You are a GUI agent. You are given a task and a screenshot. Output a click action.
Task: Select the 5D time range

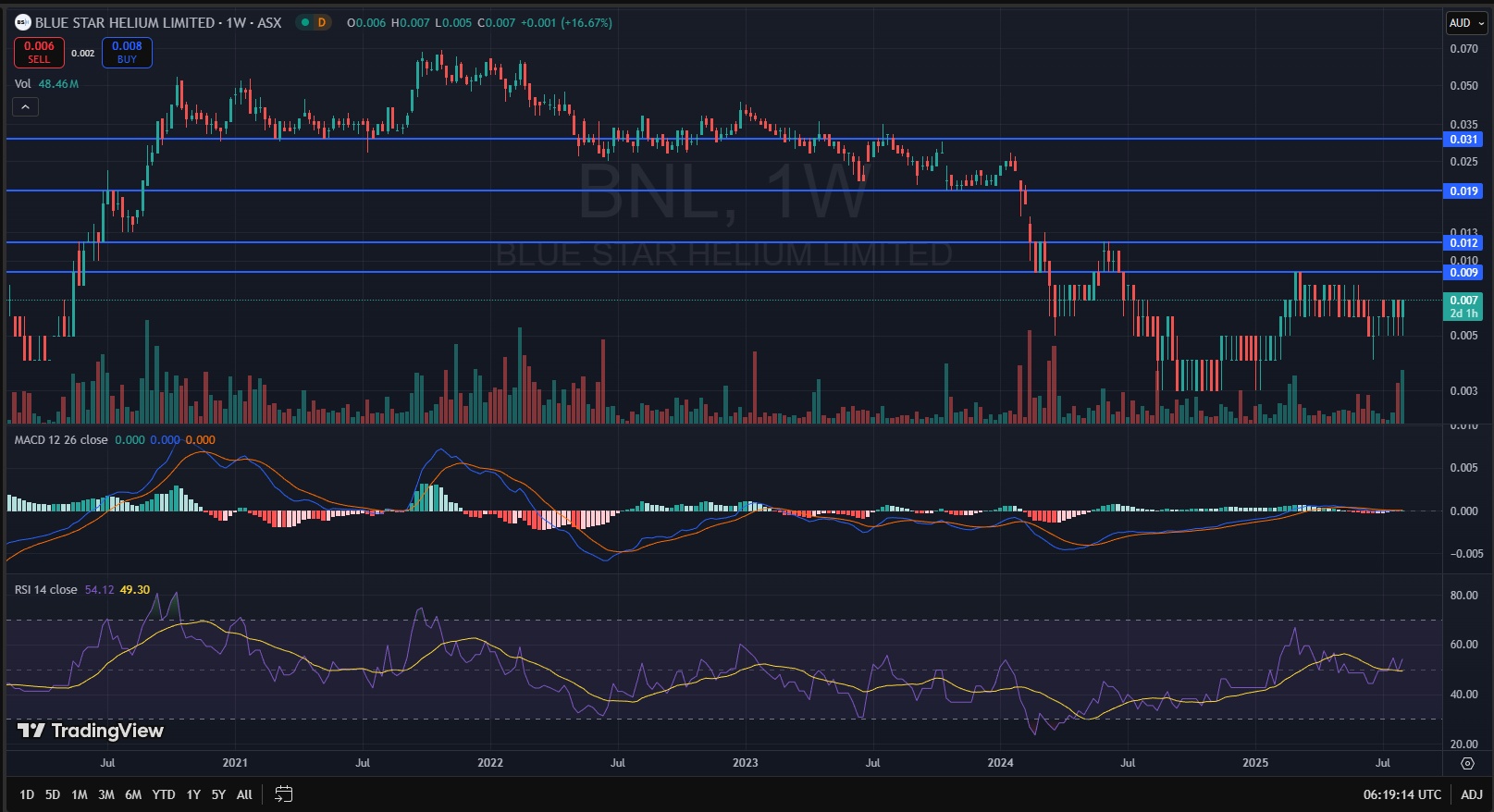tap(53, 794)
